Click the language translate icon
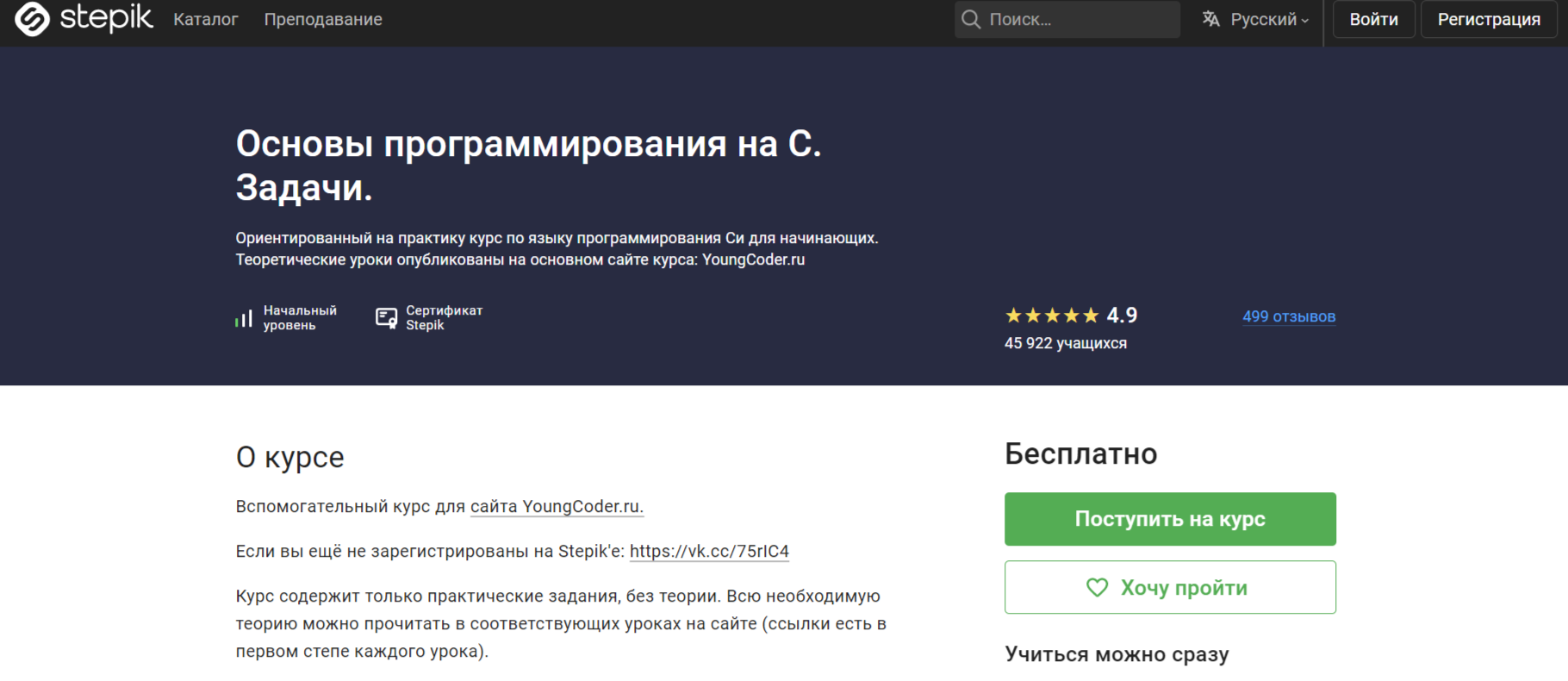Screen dimensions: 1568x681 (1211, 19)
